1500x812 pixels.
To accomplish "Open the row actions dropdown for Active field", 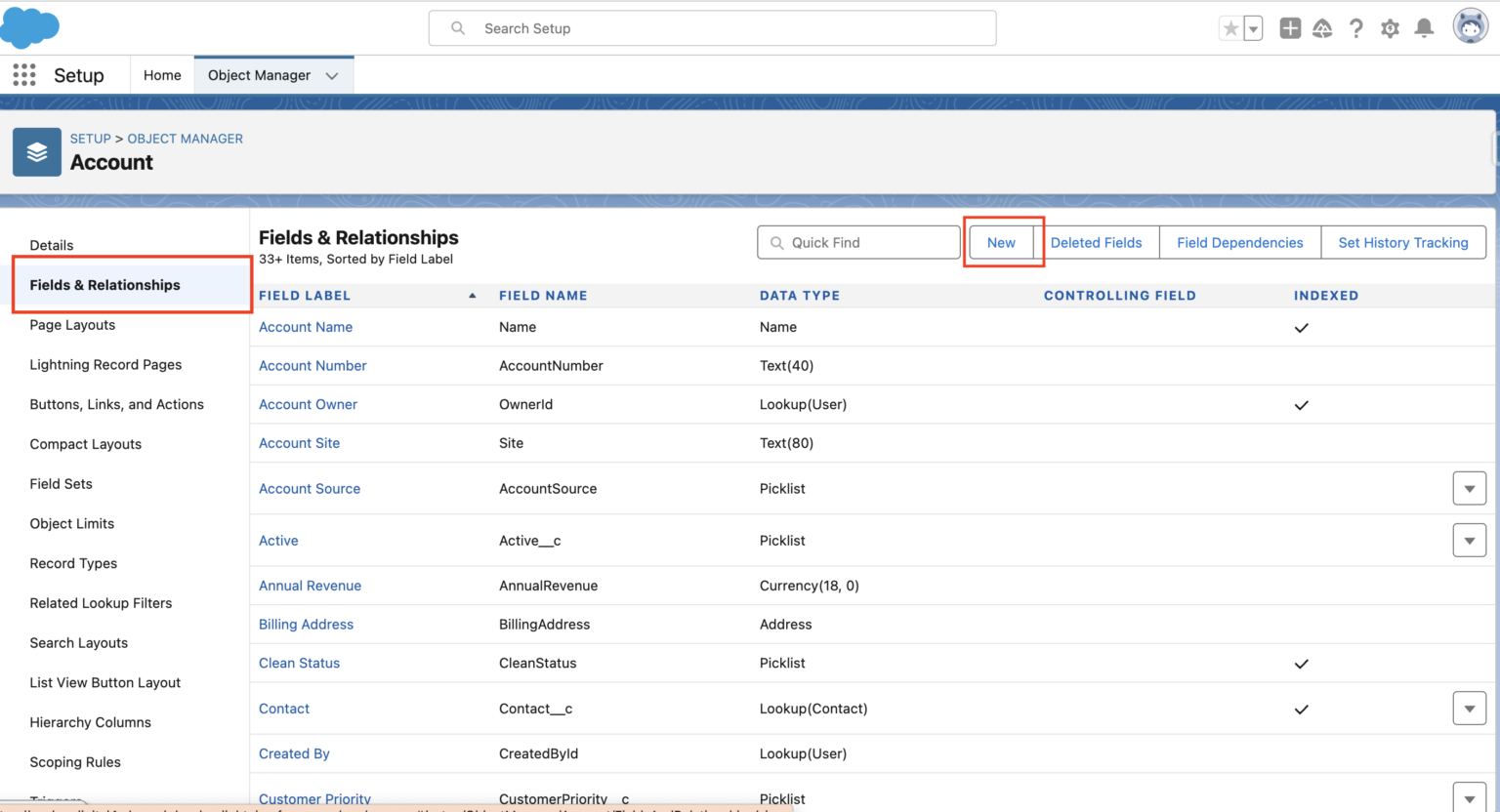I will click(1469, 540).
